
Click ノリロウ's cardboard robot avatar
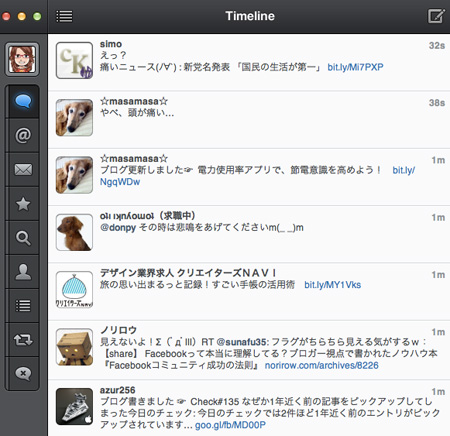(74, 347)
